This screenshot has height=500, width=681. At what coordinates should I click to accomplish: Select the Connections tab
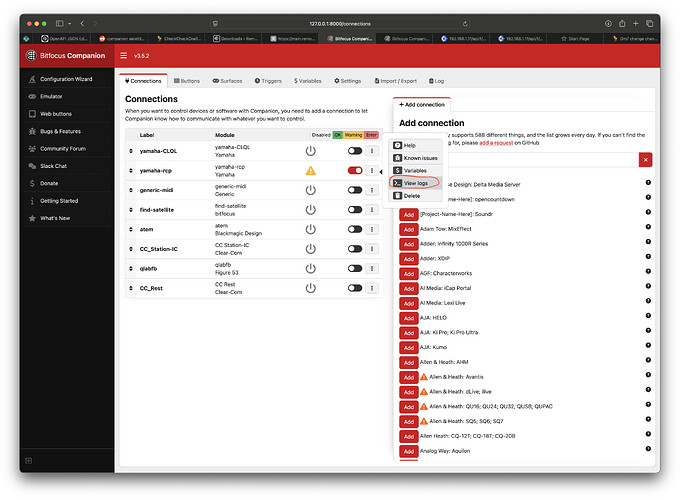tap(143, 81)
